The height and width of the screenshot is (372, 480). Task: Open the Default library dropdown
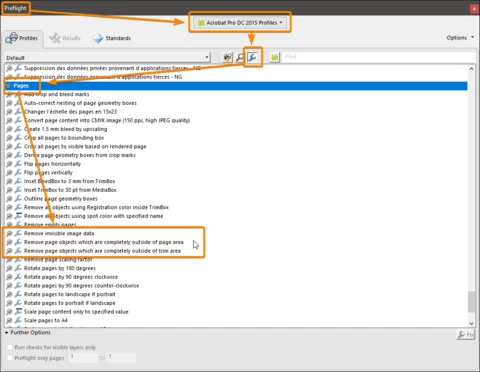coord(107,58)
